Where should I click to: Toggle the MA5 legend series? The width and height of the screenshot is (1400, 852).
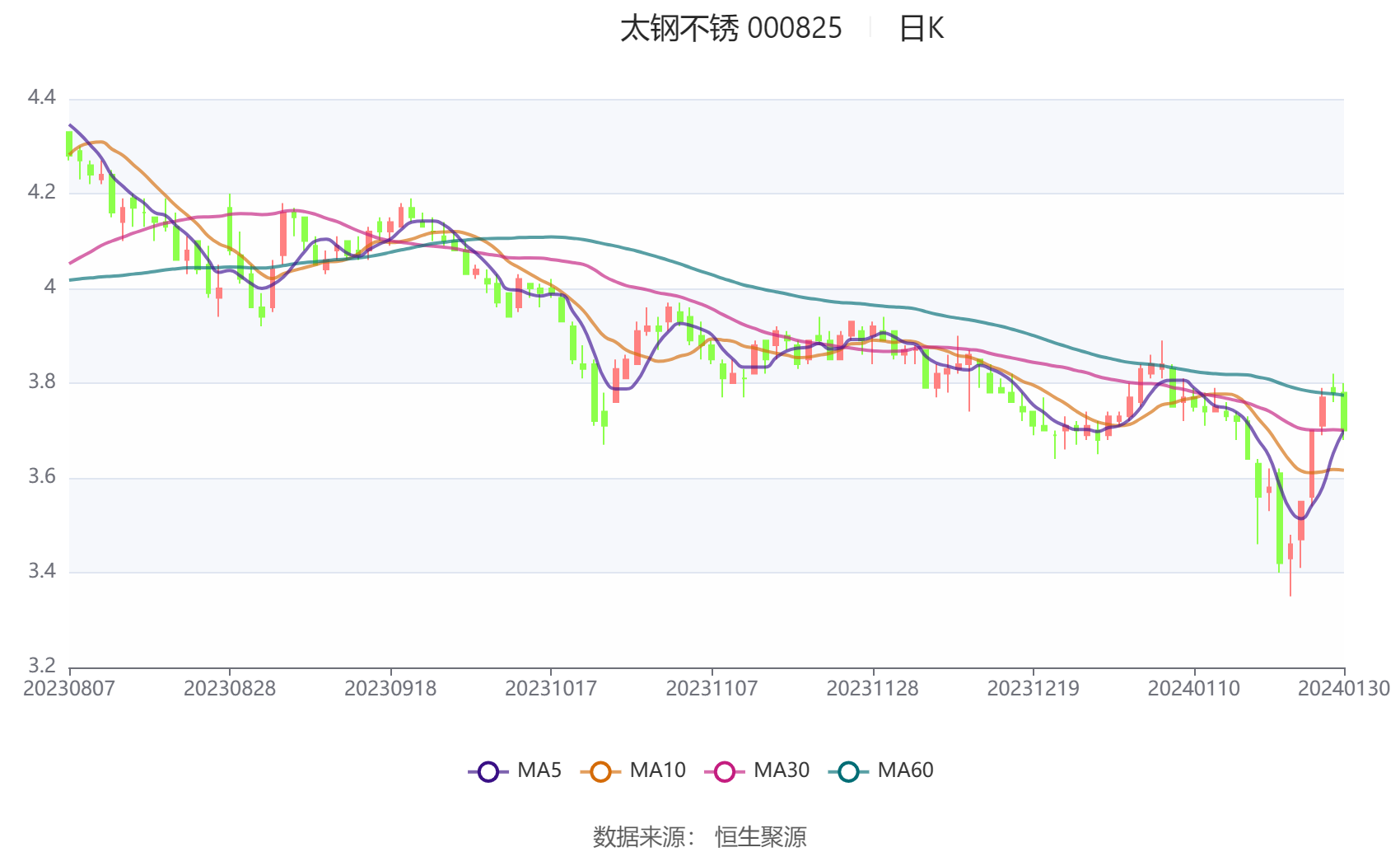(515, 770)
